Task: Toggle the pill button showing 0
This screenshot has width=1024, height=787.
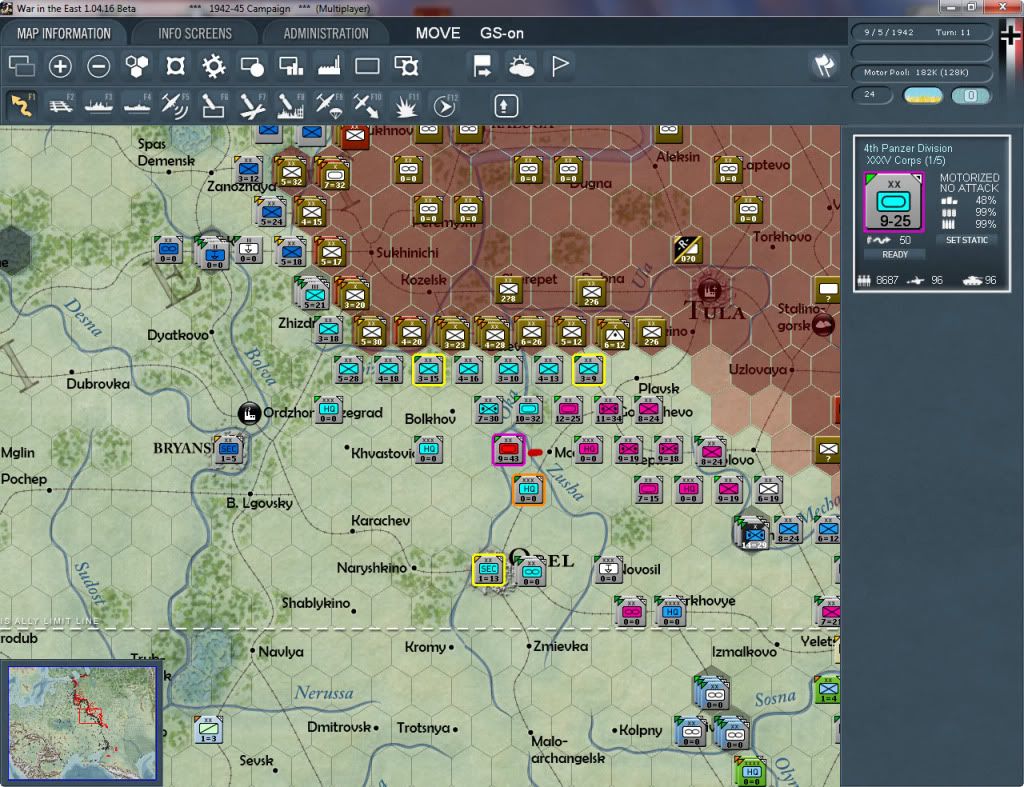Action: point(971,95)
